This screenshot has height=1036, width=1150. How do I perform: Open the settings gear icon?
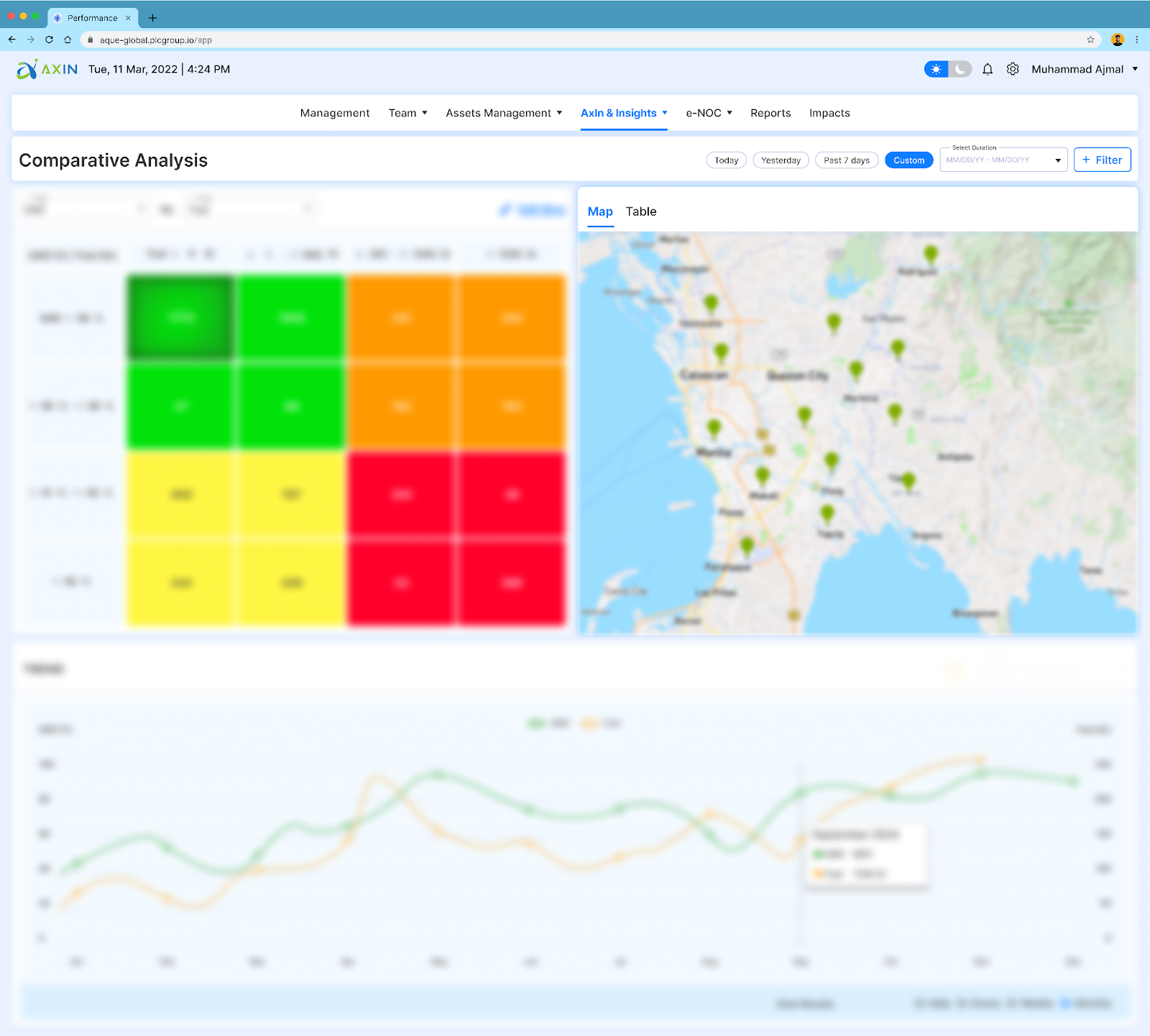[1013, 69]
